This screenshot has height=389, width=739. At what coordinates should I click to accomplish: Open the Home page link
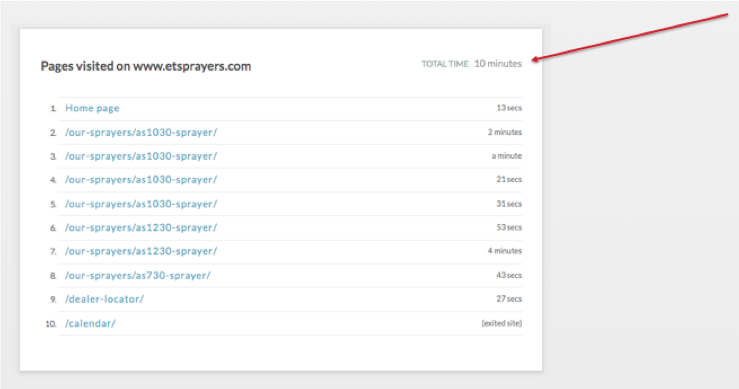(x=92, y=108)
